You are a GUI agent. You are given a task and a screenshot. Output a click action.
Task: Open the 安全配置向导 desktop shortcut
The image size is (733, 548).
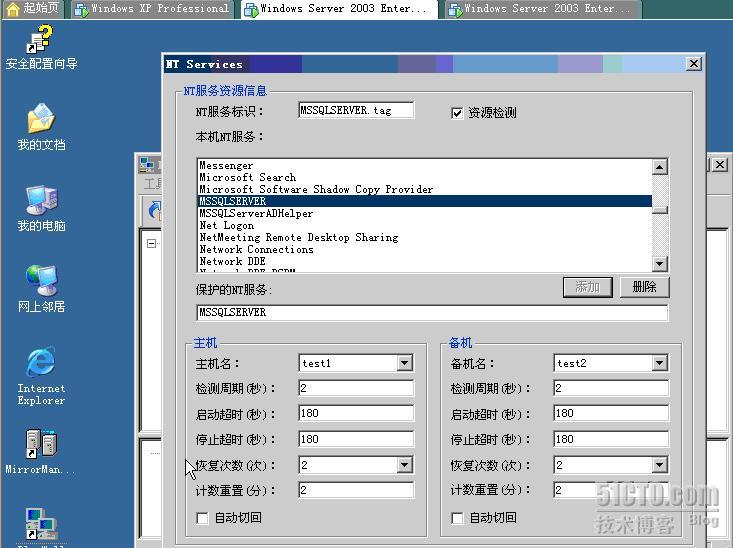(41, 47)
